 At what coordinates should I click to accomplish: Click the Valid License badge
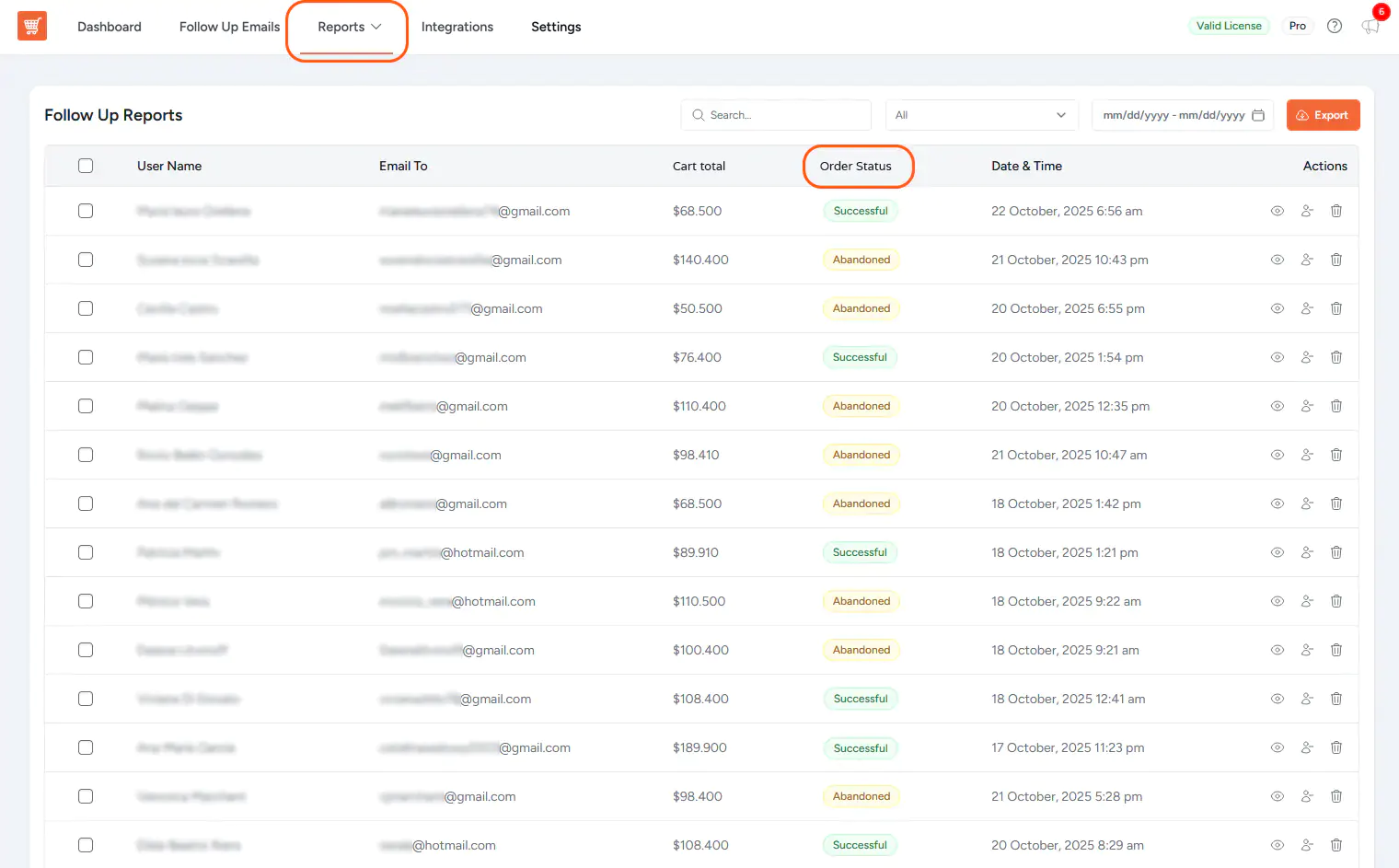pyautogui.click(x=1230, y=26)
